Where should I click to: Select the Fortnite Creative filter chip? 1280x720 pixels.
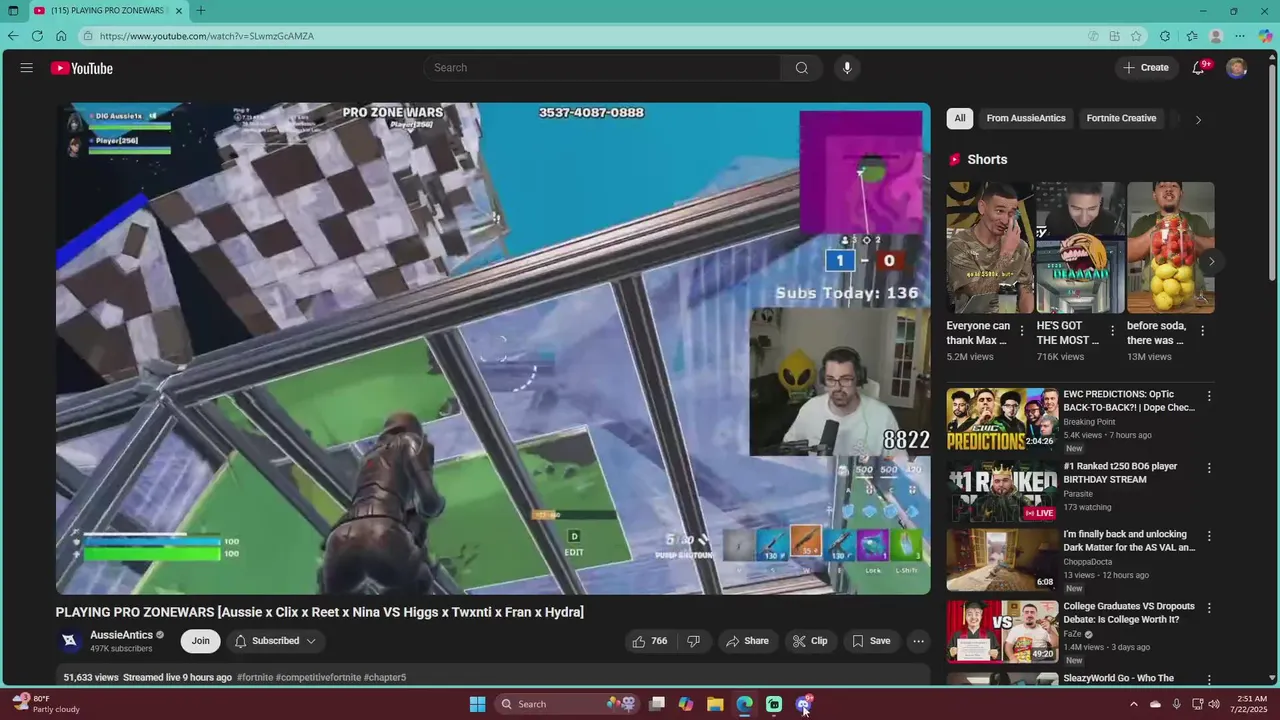click(x=1121, y=118)
